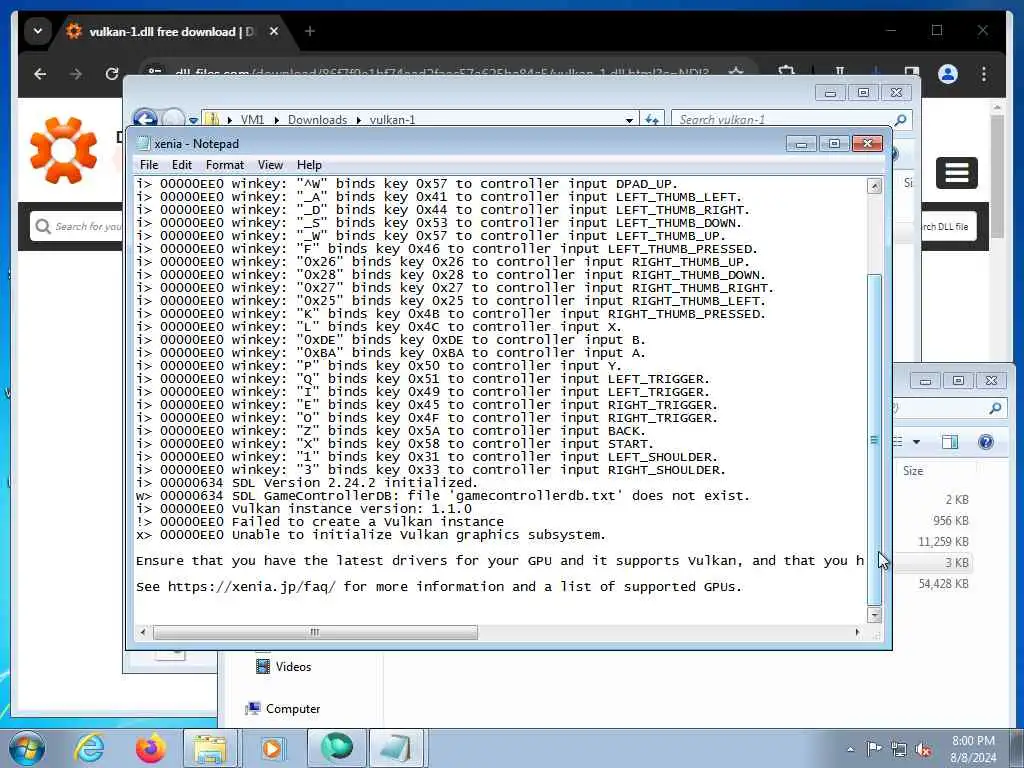Click vulkan-1 in the Explorer address path
The image size is (1024, 768).
point(392,120)
